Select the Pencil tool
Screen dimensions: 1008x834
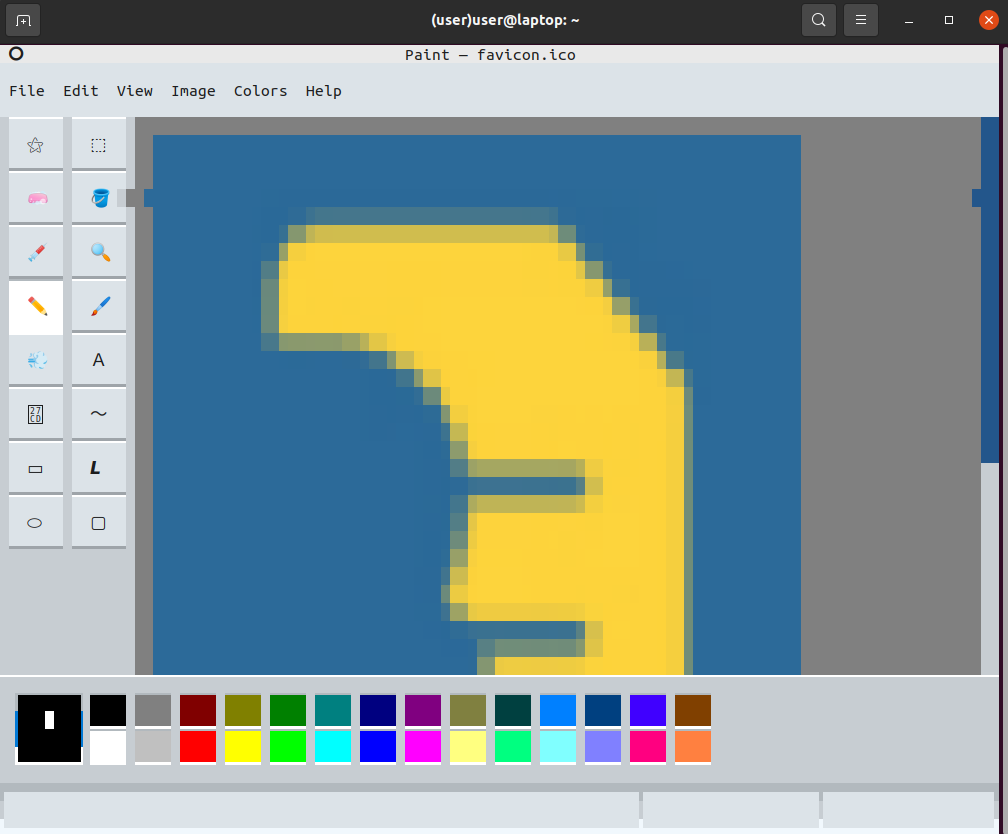[x=36, y=307]
